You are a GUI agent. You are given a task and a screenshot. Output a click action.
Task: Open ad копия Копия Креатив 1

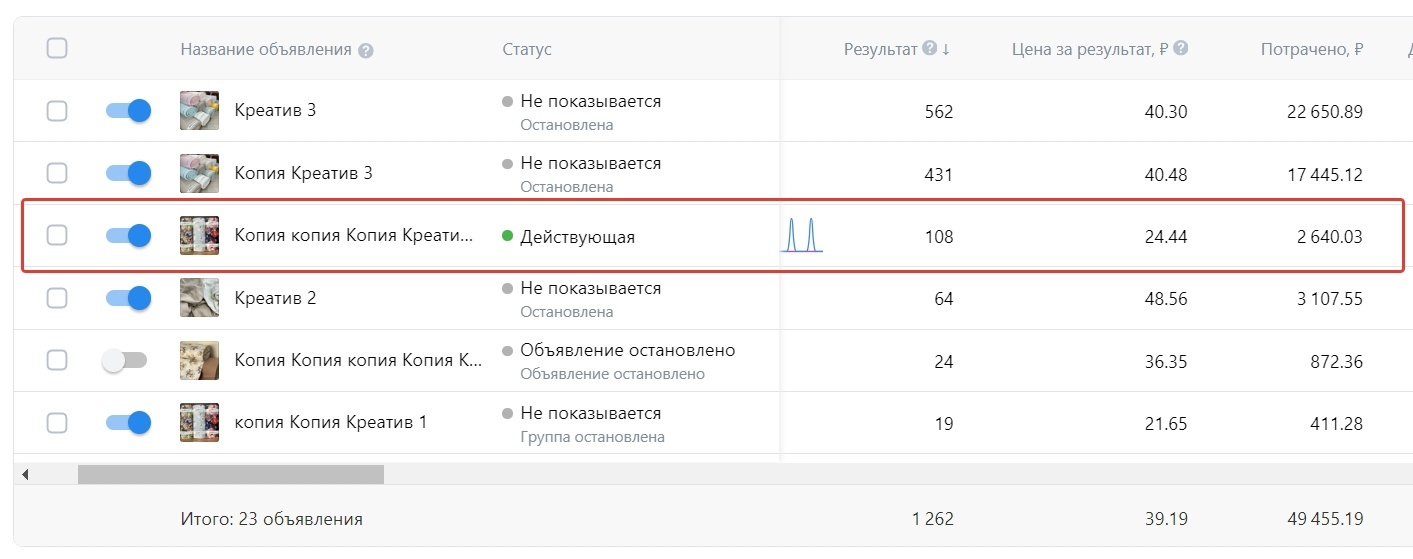tap(331, 423)
